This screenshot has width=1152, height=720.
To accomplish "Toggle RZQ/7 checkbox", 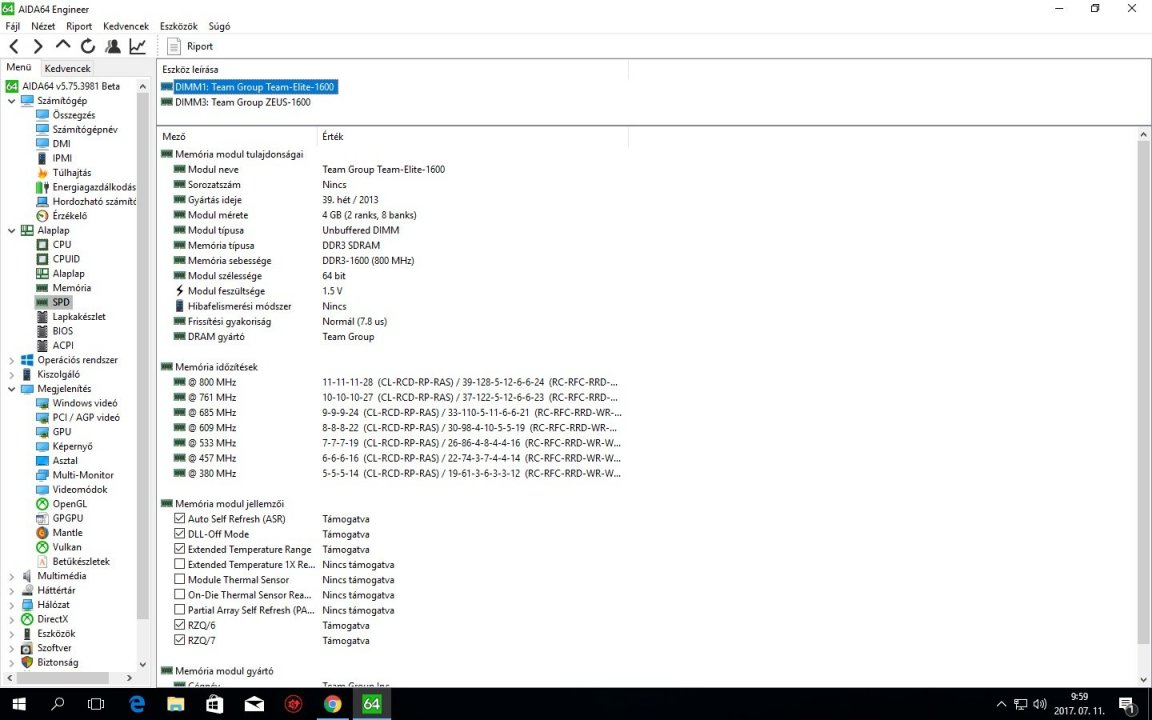I will (x=179, y=640).
